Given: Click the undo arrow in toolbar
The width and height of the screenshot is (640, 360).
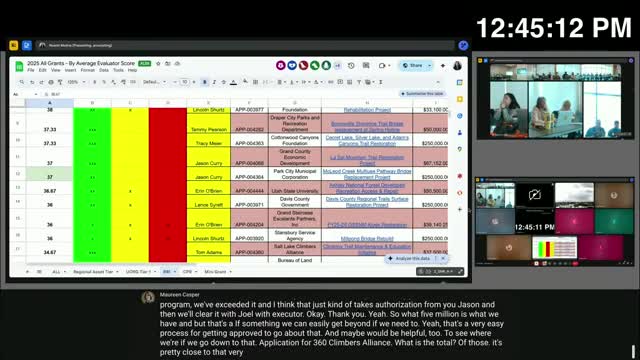Looking at the screenshot, I should click(x=32, y=82).
